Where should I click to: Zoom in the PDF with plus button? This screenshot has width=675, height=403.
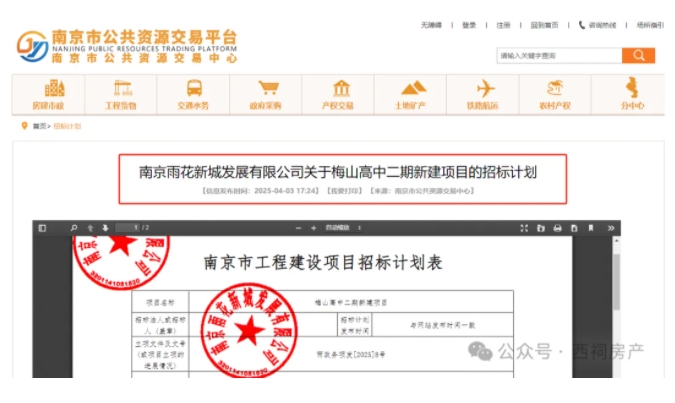312,228
